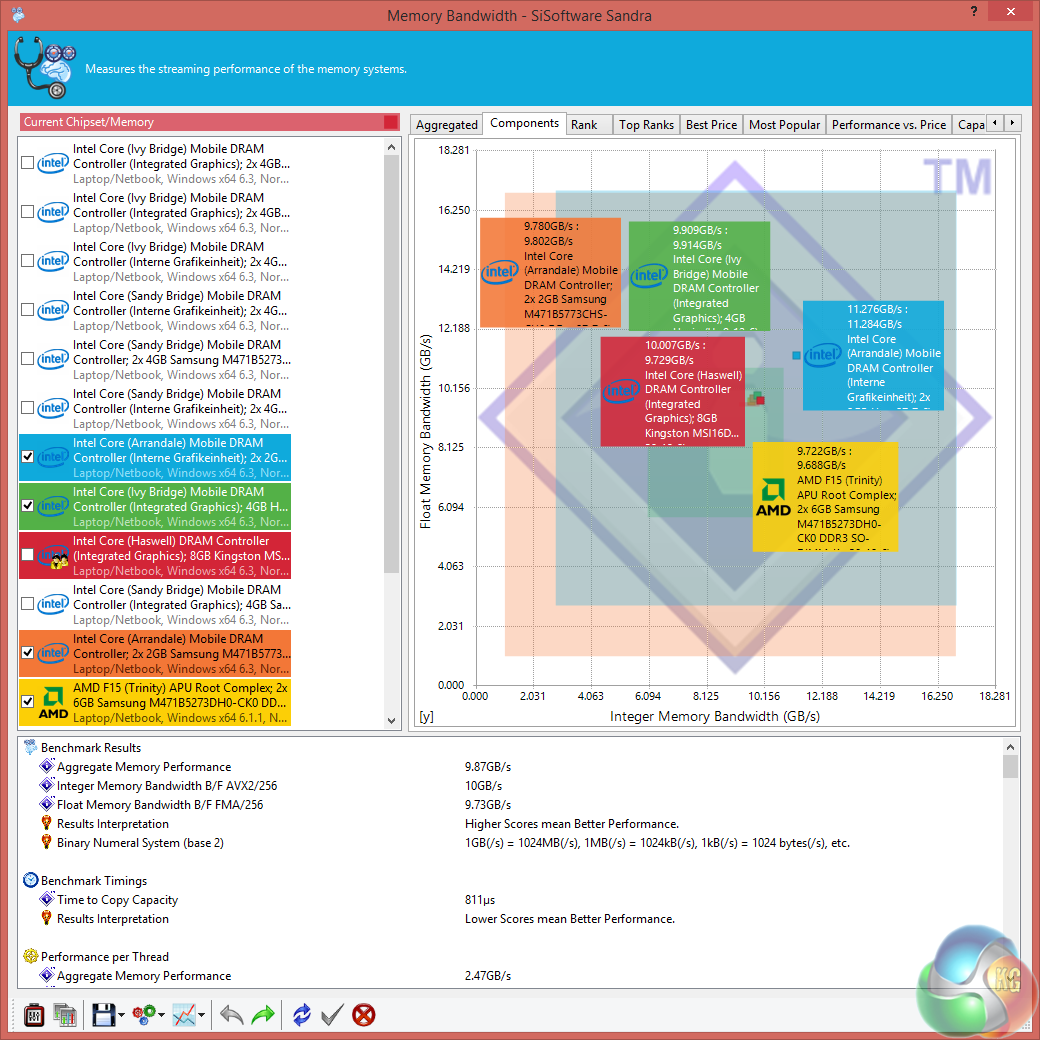Click the red square by Current Chipset/Memory
The width and height of the screenshot is (1040, 1040).
point(391,122)
